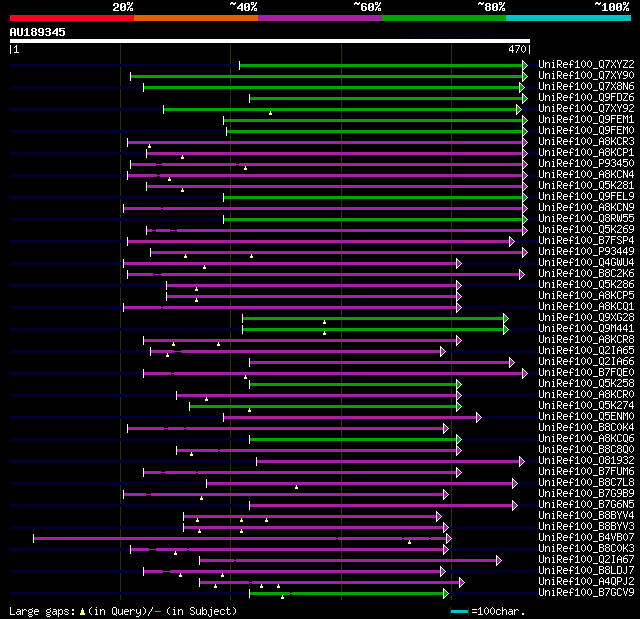The height and width of the screenshot is (619, 640).
Task: Click the yellow gap legend symbol beside 'in Query'
Action: click(x=82, y=612)
